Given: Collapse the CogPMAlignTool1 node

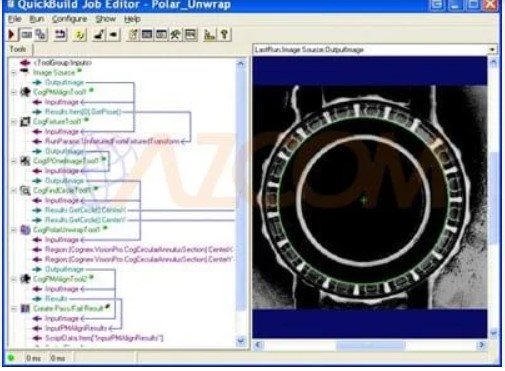Looking at the screenshot, I should pyautogui.click(x=14, y=92).
